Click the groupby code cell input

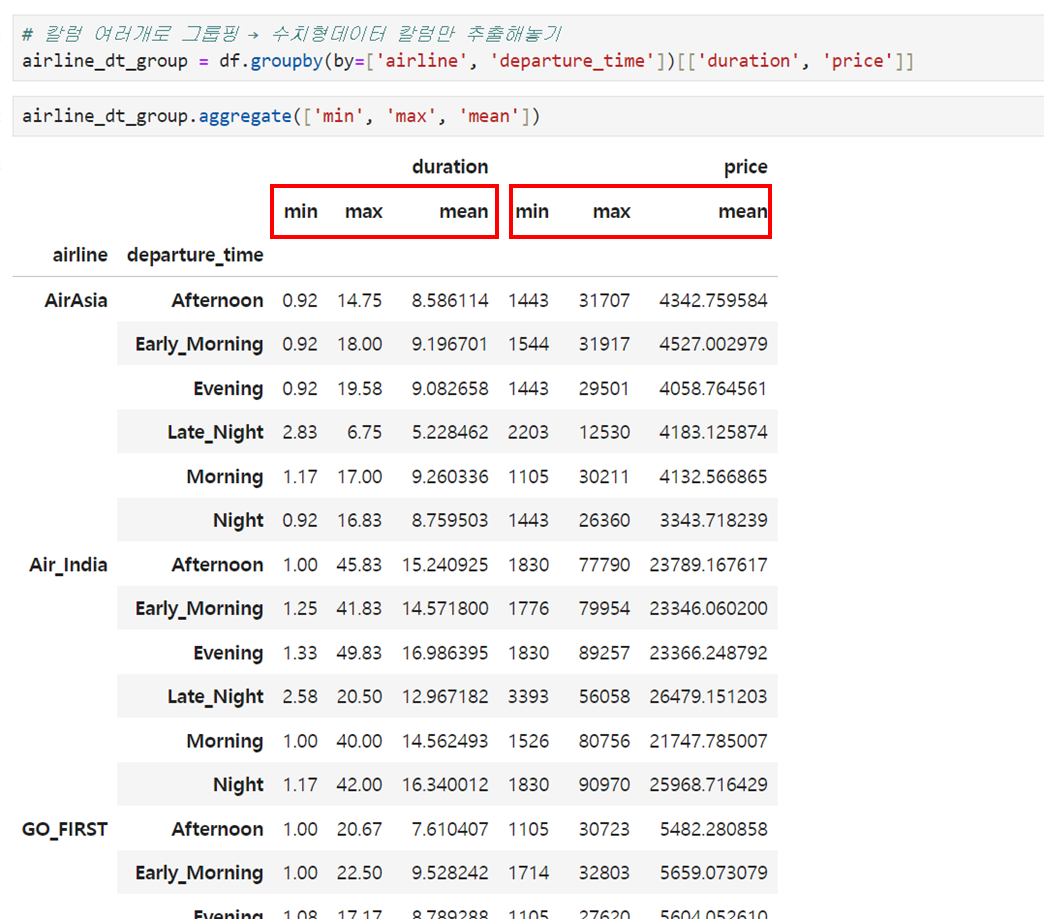pos(528,48)
